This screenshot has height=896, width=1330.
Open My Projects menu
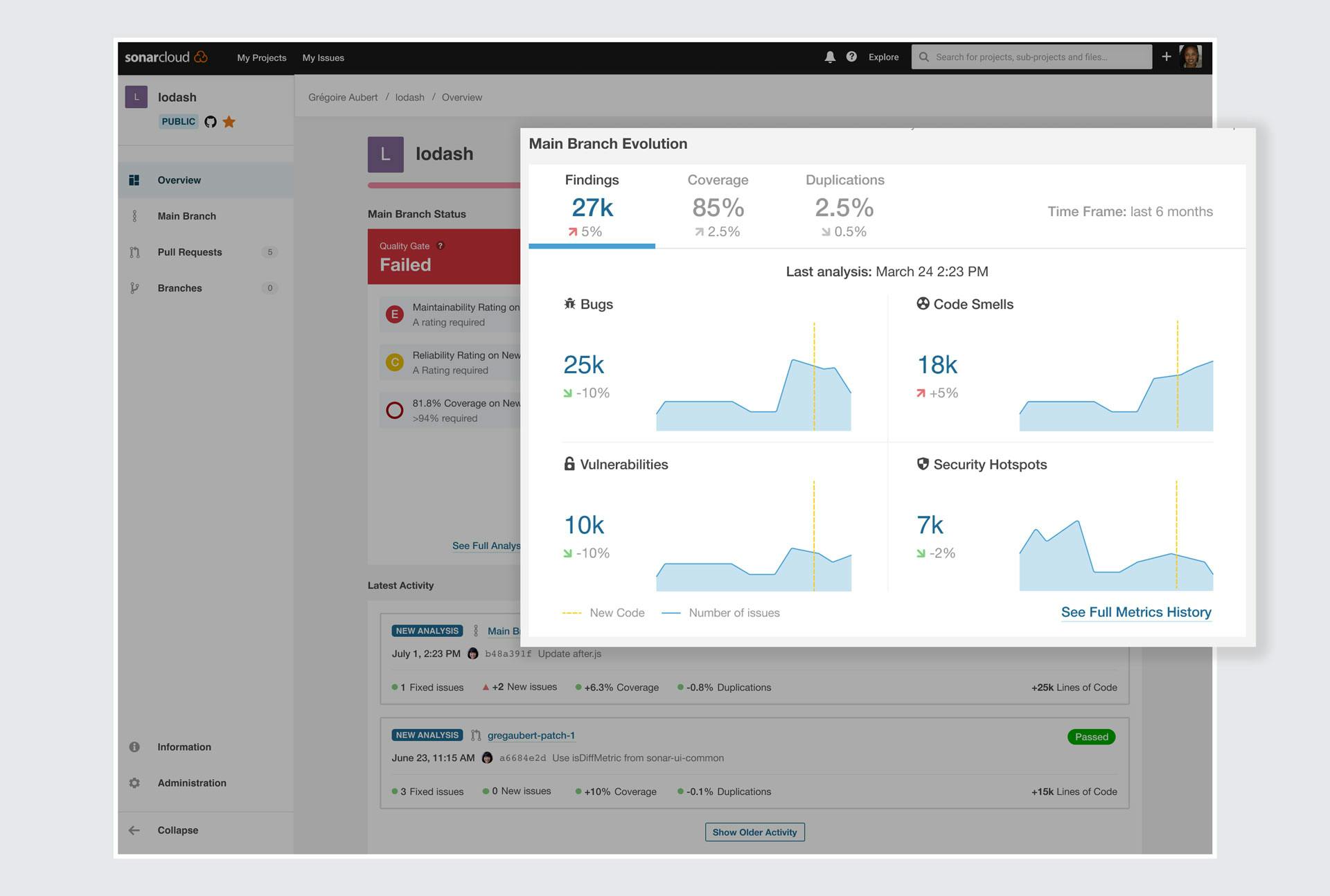(262, 57)
